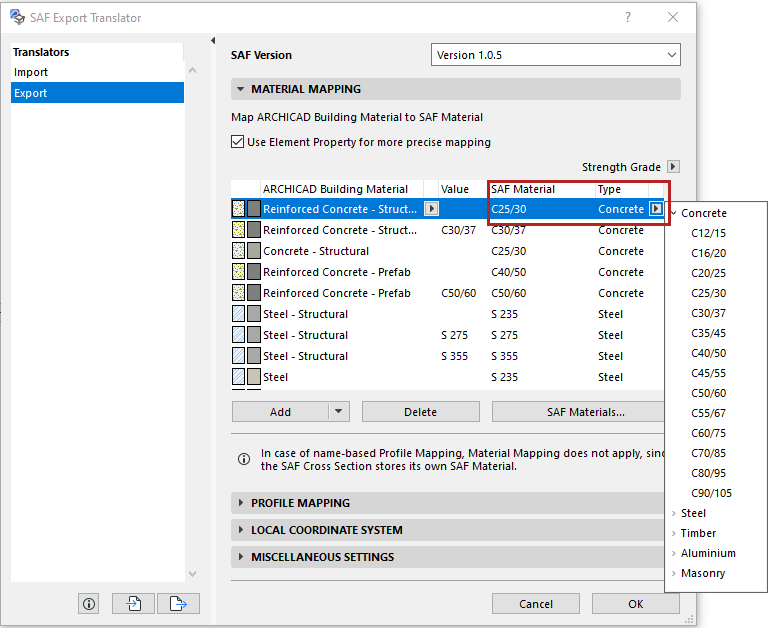
Task: Expand the PROFILE MAPPING section
Action: coord(240,503)
